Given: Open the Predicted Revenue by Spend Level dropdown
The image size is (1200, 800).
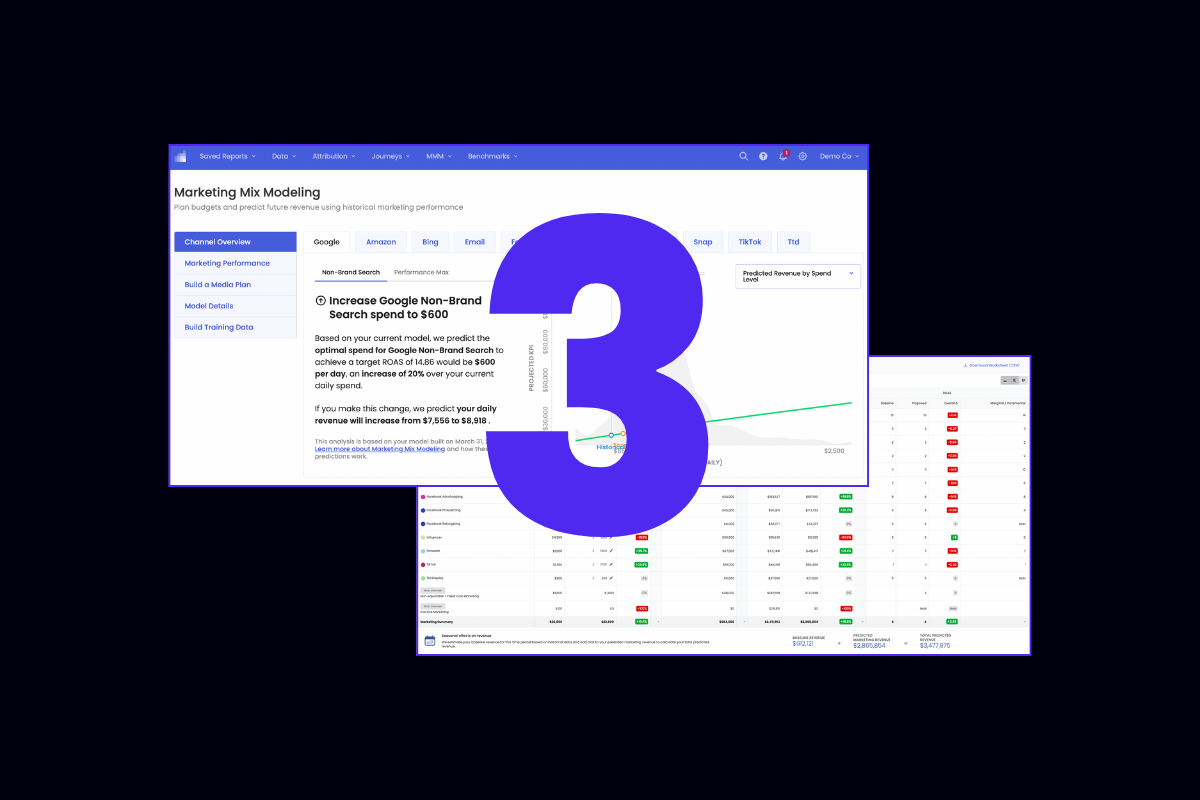Looking at the screenshot, I should [797, 276].
